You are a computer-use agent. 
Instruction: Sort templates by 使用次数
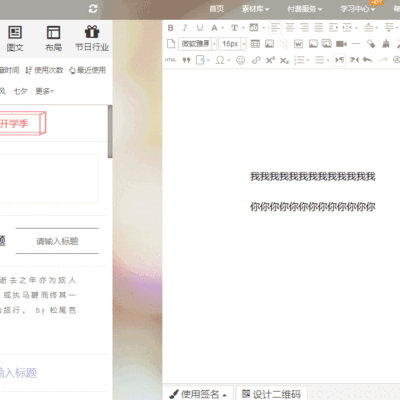[44, 70]
